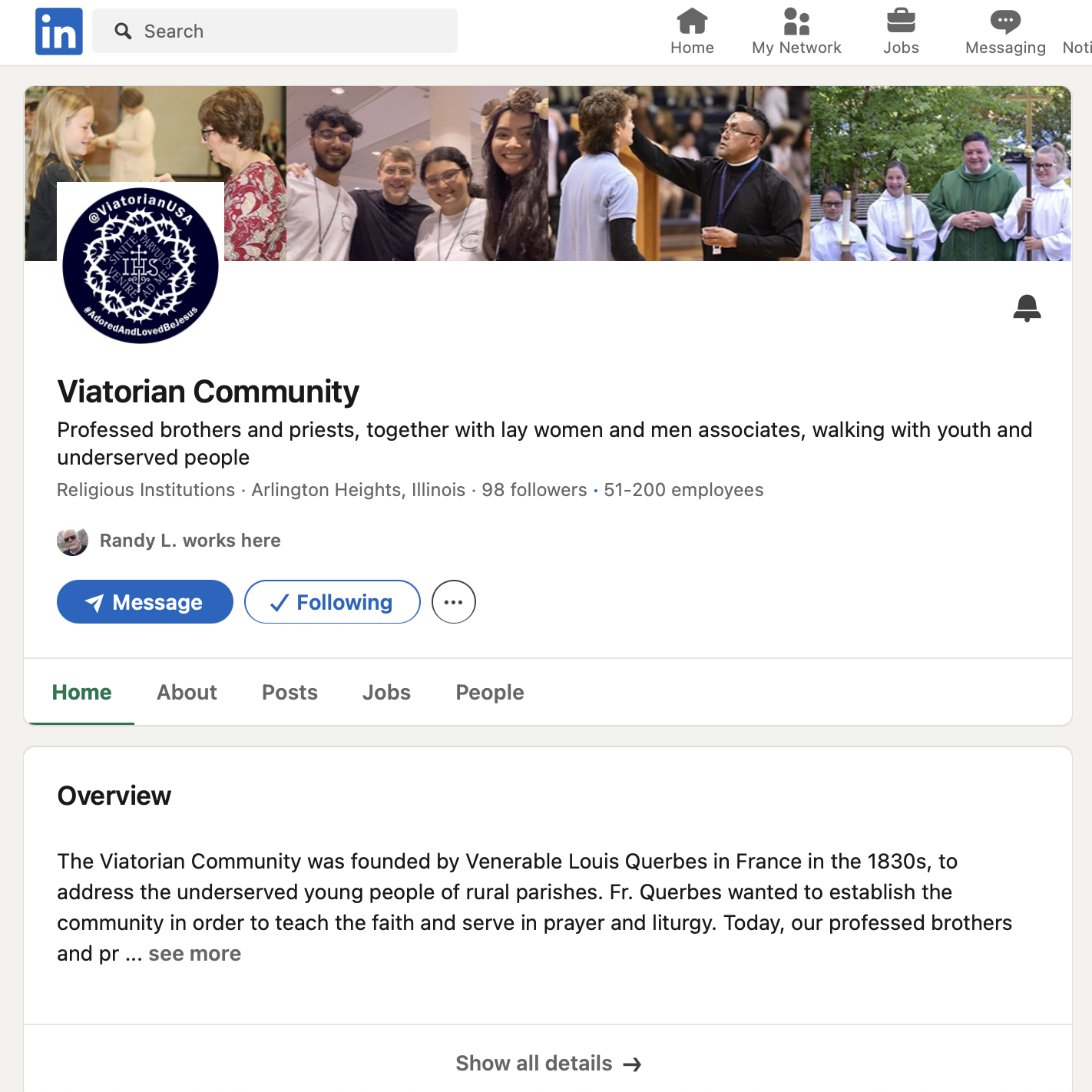The image size is (1092, 1092).
Task: Click the Viatorian Community logo image
Action: pyautogui.click(x=141, y=265)
